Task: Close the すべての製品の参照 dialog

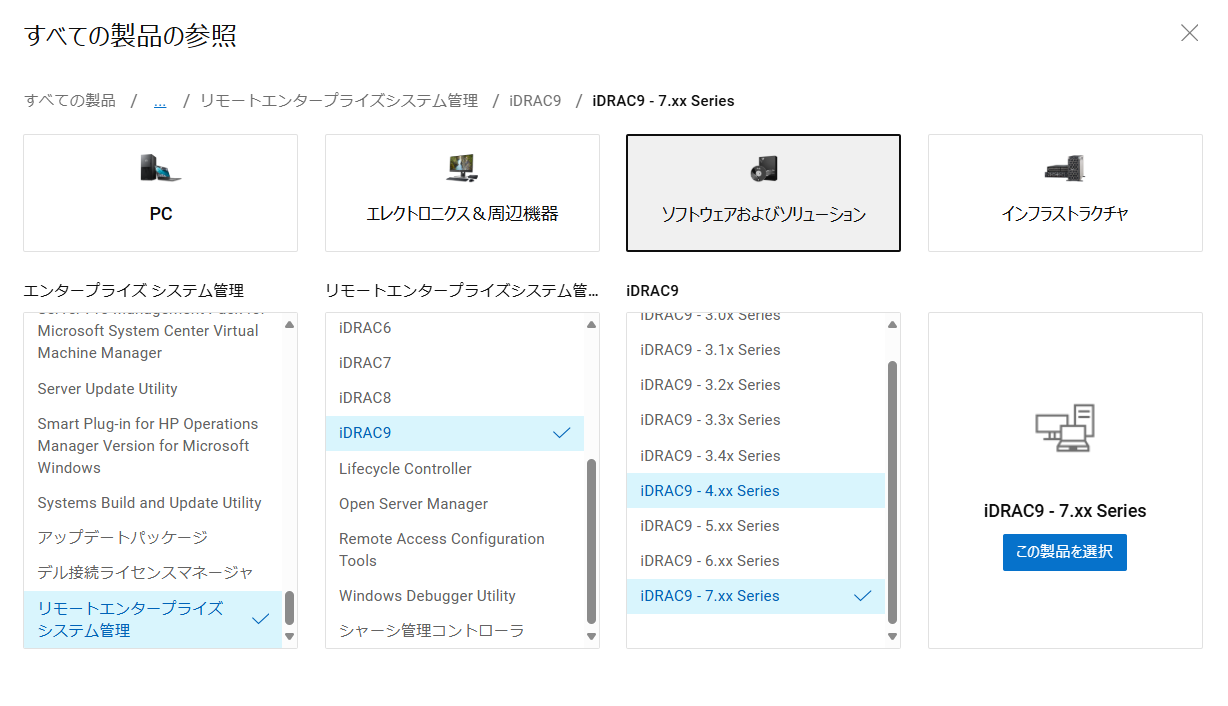Action: pos(1189,33)
